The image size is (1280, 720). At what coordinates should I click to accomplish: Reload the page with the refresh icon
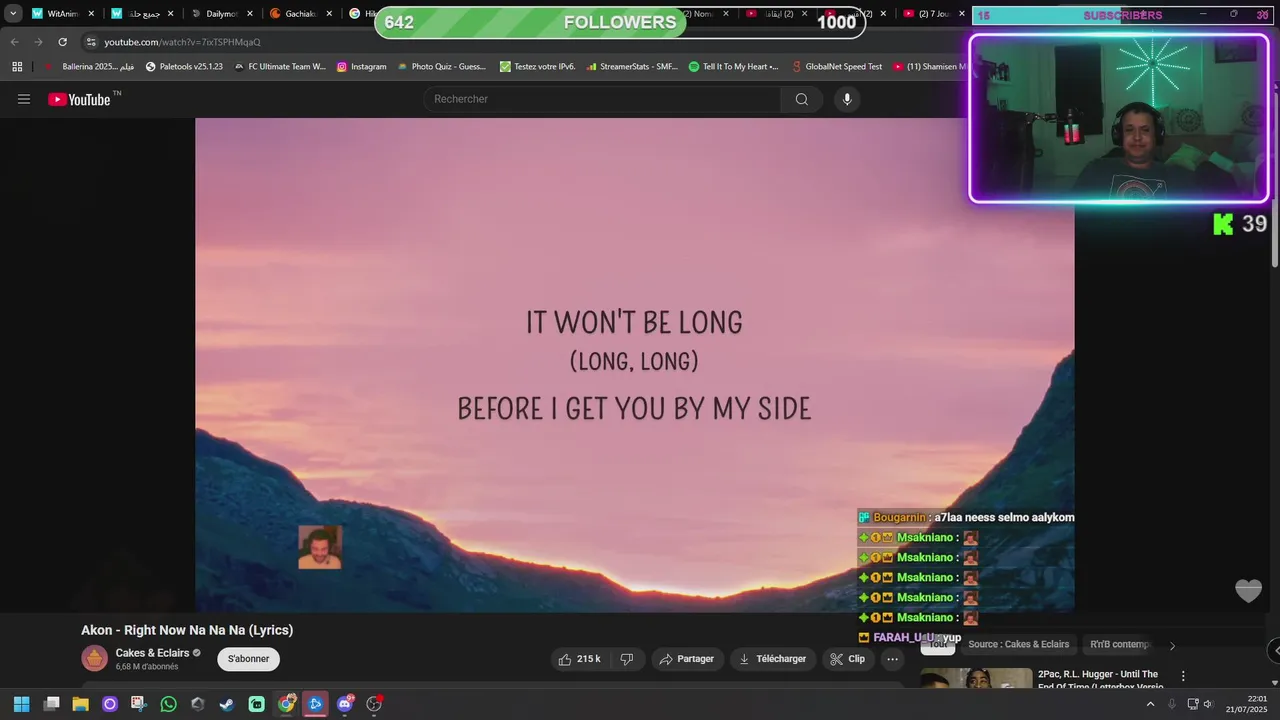[x=62, y=42]
